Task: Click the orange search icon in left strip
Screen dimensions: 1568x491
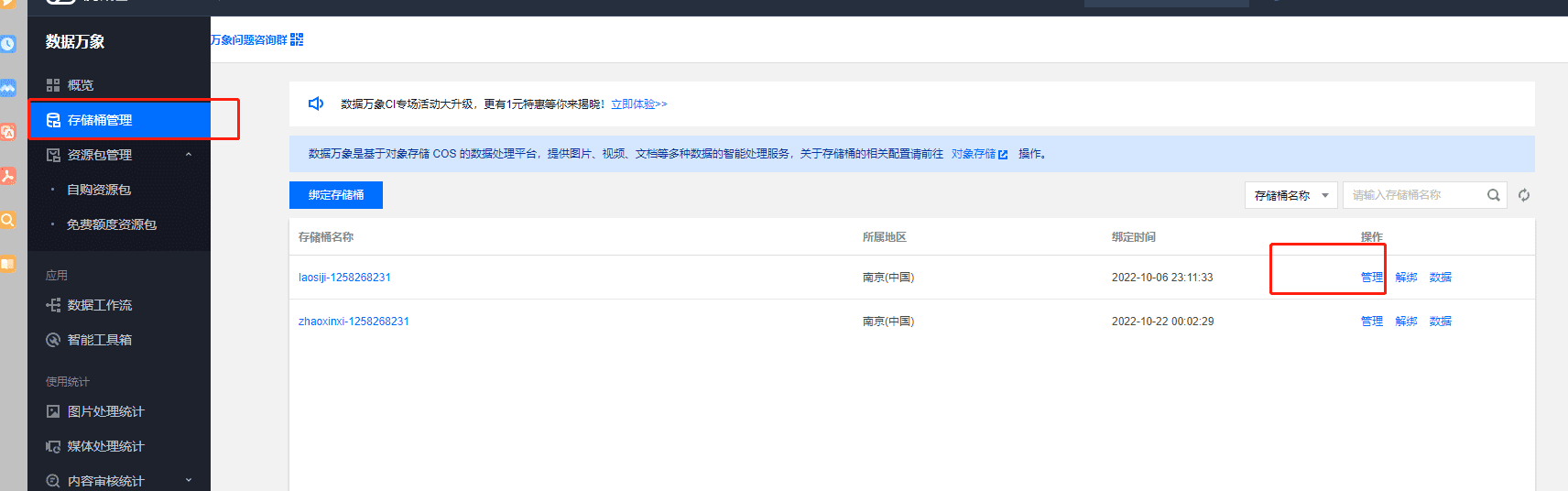Action: click(8, 220)
